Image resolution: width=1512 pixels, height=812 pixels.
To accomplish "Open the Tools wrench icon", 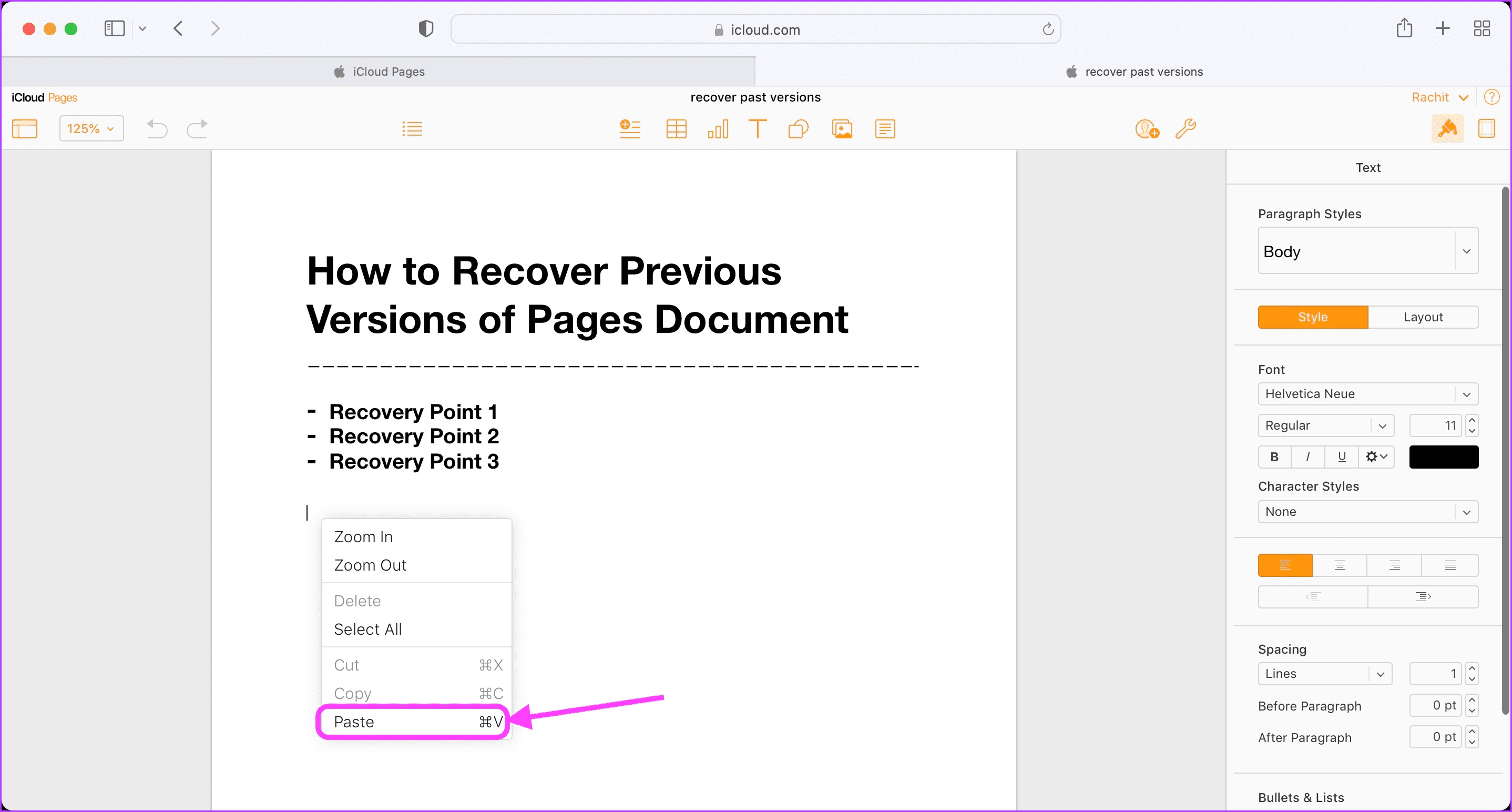I will (x=1186, y=128).
